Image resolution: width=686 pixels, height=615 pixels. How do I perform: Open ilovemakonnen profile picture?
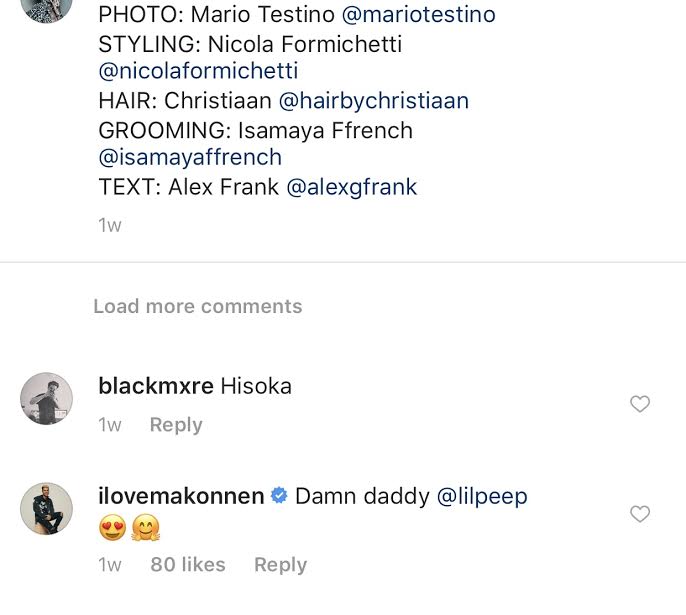[x=46, y=508]
